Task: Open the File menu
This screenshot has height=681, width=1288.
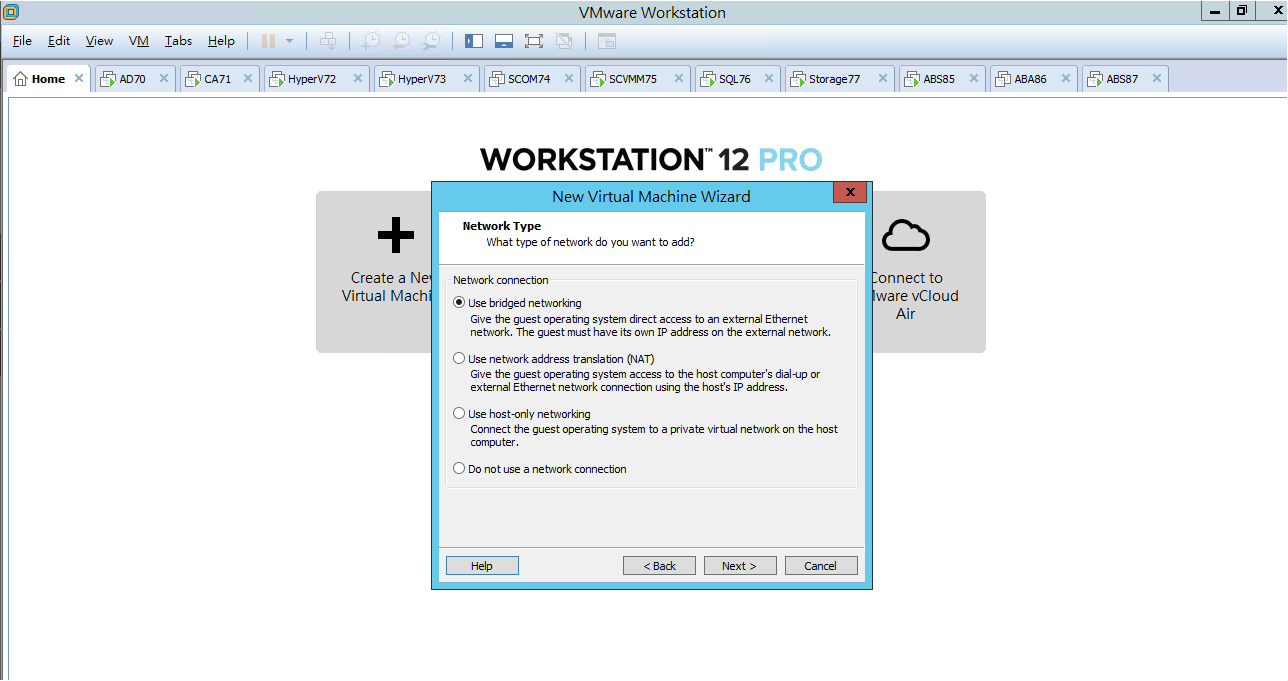Action: (x=22, y=41)
